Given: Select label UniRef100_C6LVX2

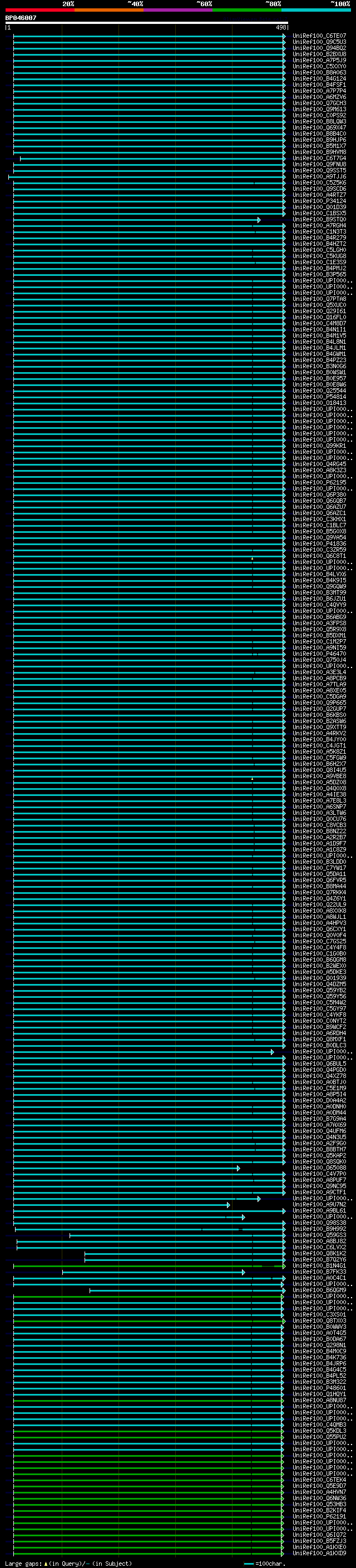Looking at the screenshot, I should [x=319, y=1247].
